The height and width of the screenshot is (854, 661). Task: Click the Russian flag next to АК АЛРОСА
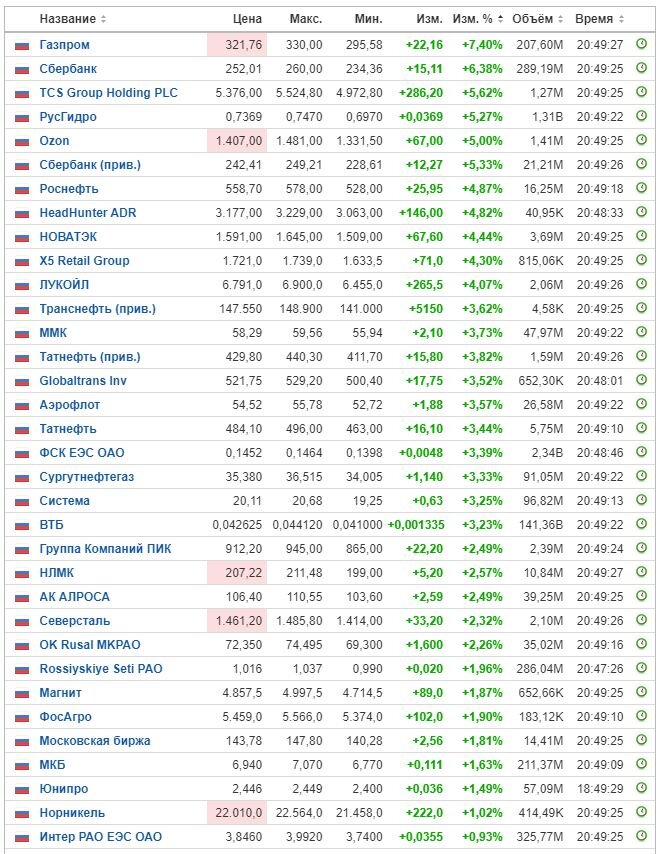point(22,597)
